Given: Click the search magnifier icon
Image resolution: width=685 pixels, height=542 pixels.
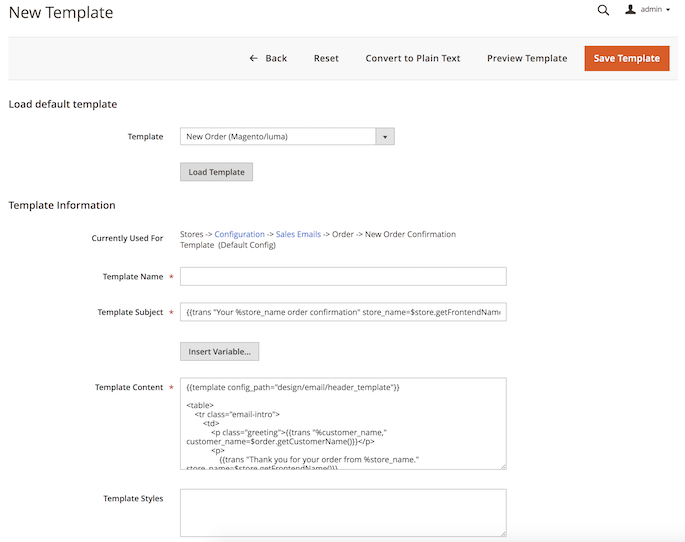Looking at the screenshot, I should (603, 10).
